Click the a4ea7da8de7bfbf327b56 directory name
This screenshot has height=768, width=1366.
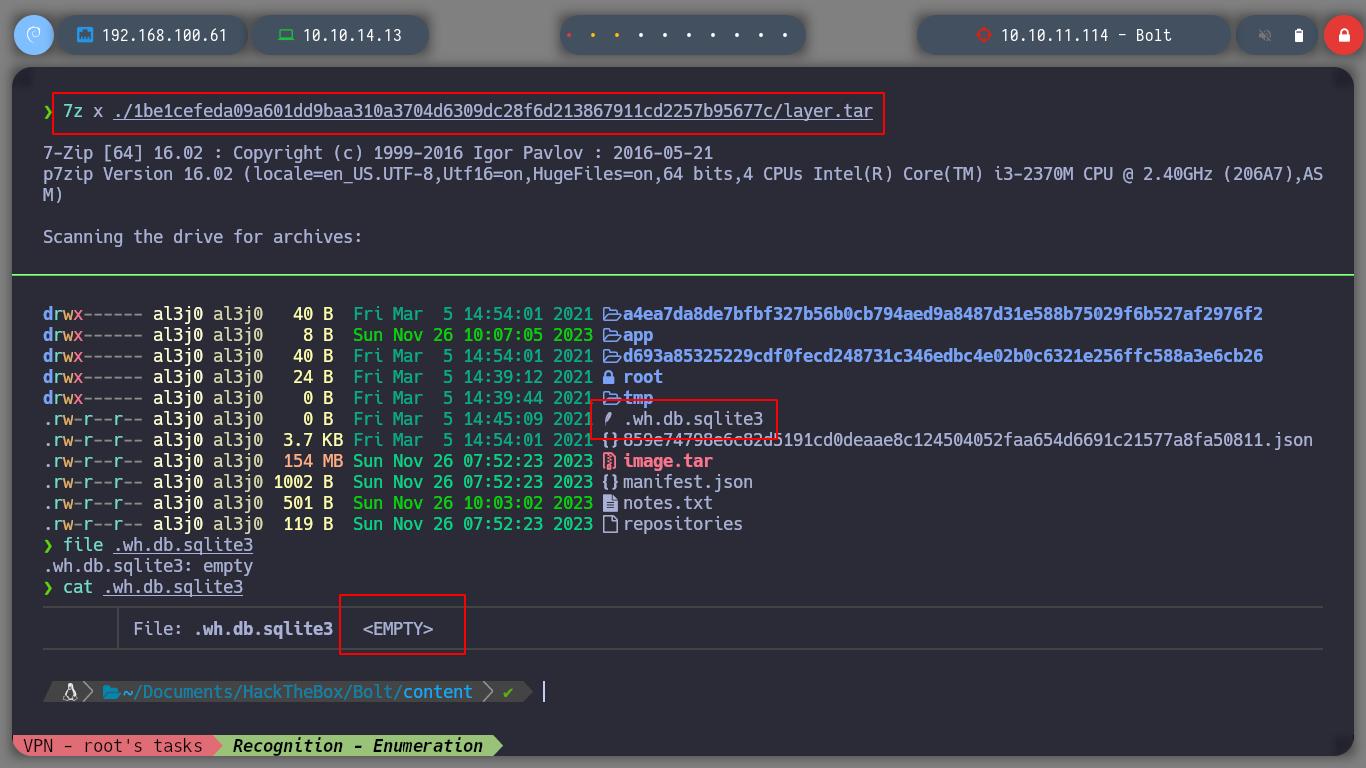(943, 314)
